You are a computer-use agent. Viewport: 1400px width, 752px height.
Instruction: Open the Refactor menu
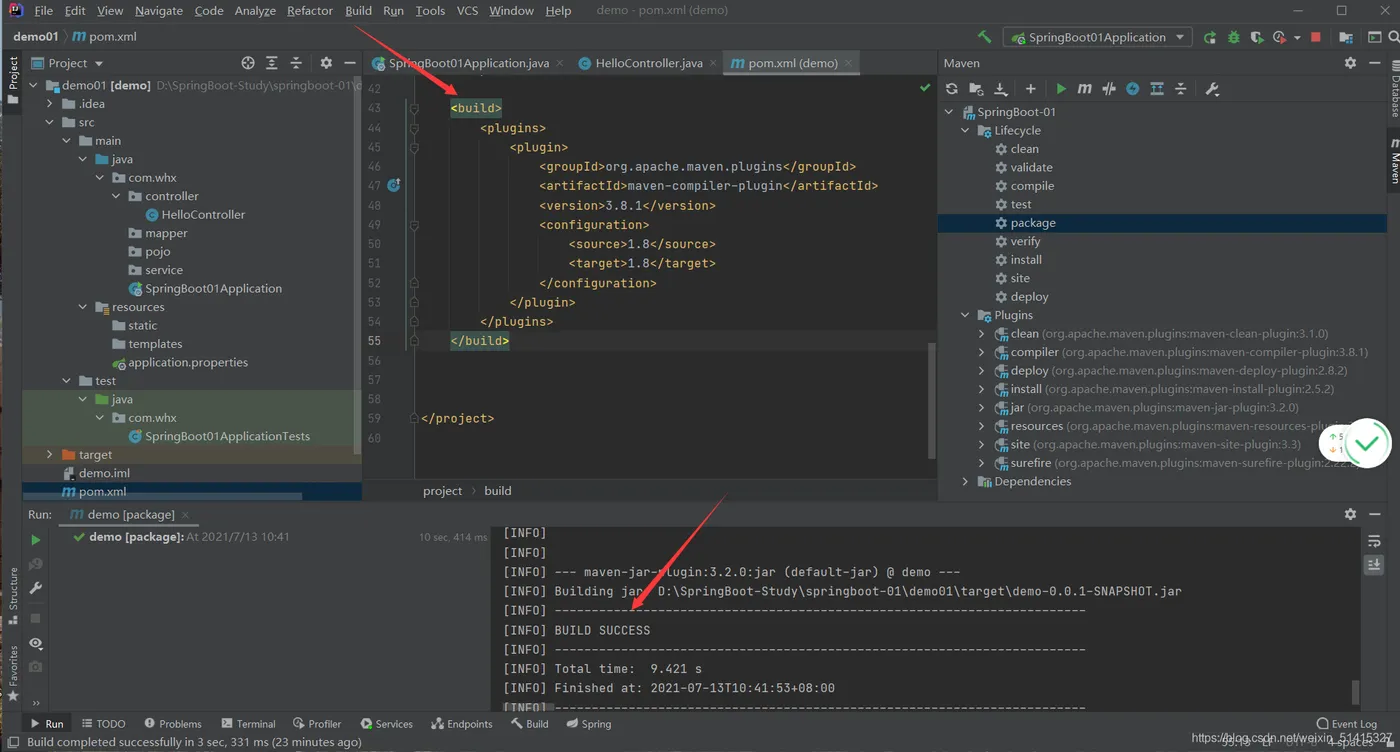tap(310, 11)
